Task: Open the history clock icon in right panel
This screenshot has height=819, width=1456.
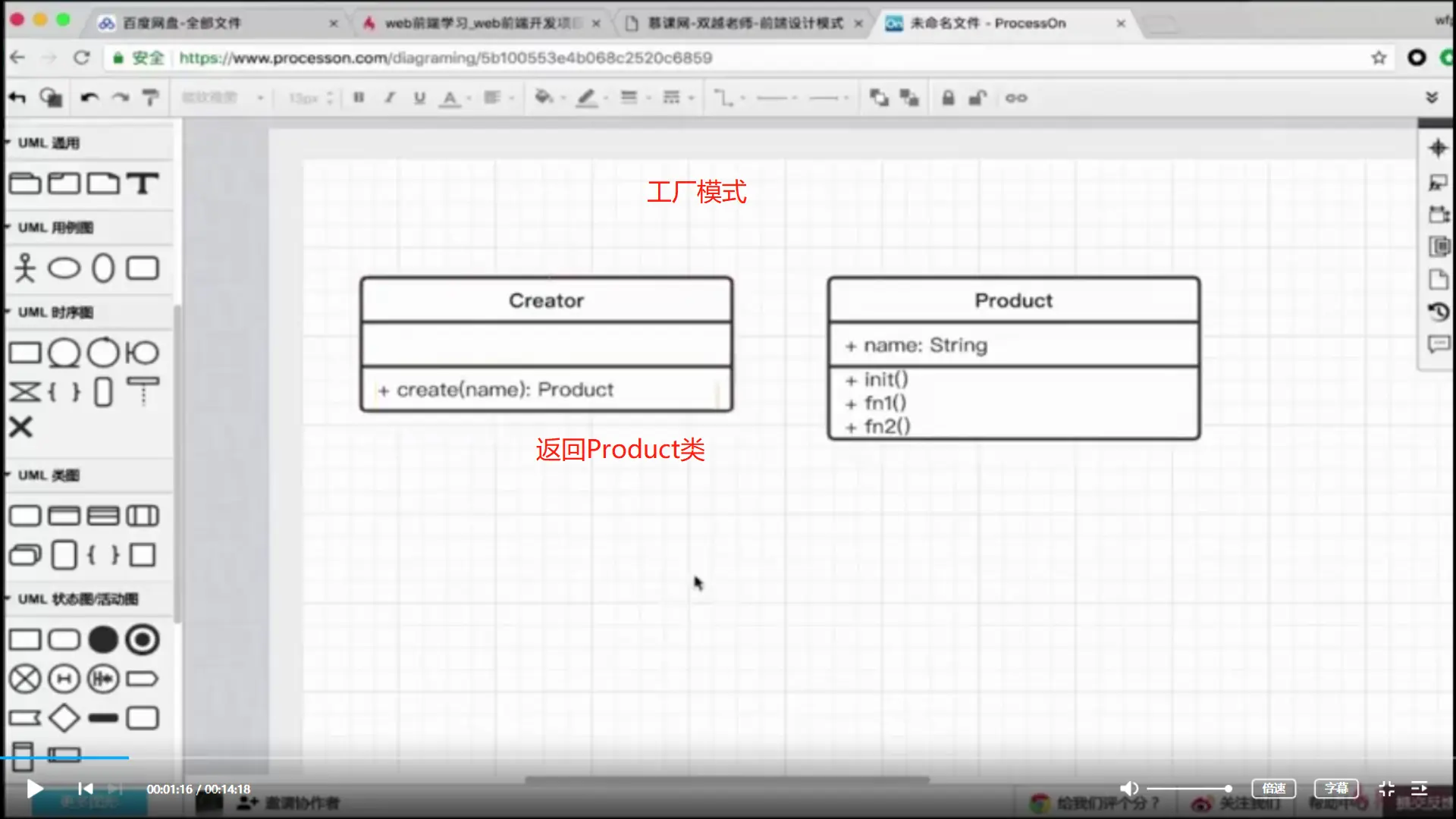Action: tap(1438, 312)
